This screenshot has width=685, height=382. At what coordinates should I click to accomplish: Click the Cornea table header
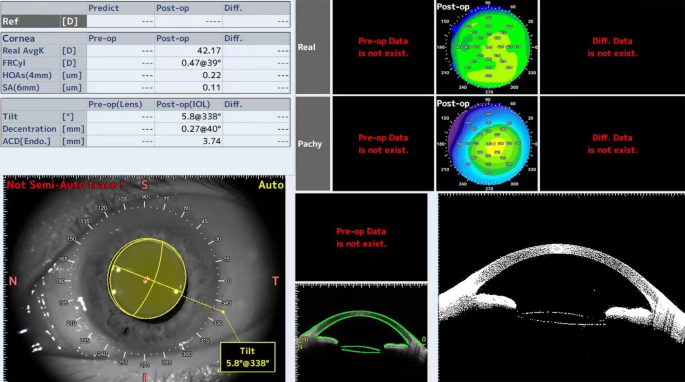point(19,38)
